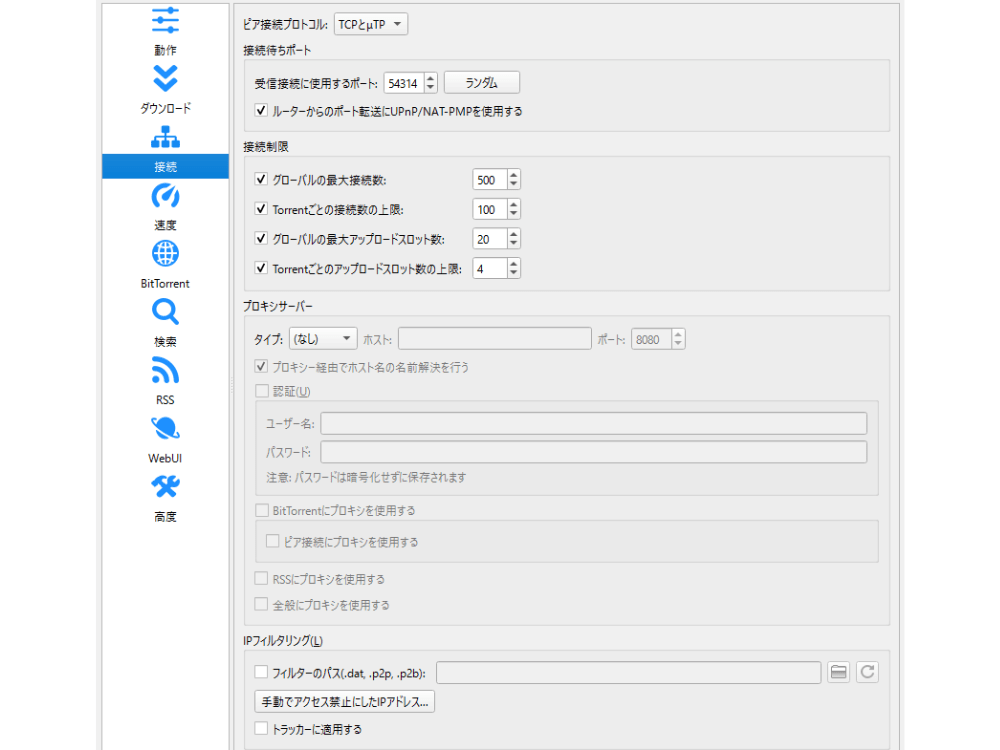Open the ピア接続プロトコル dropdown
This screenshot has height=750, width=1000.
(x=371, y=24)
